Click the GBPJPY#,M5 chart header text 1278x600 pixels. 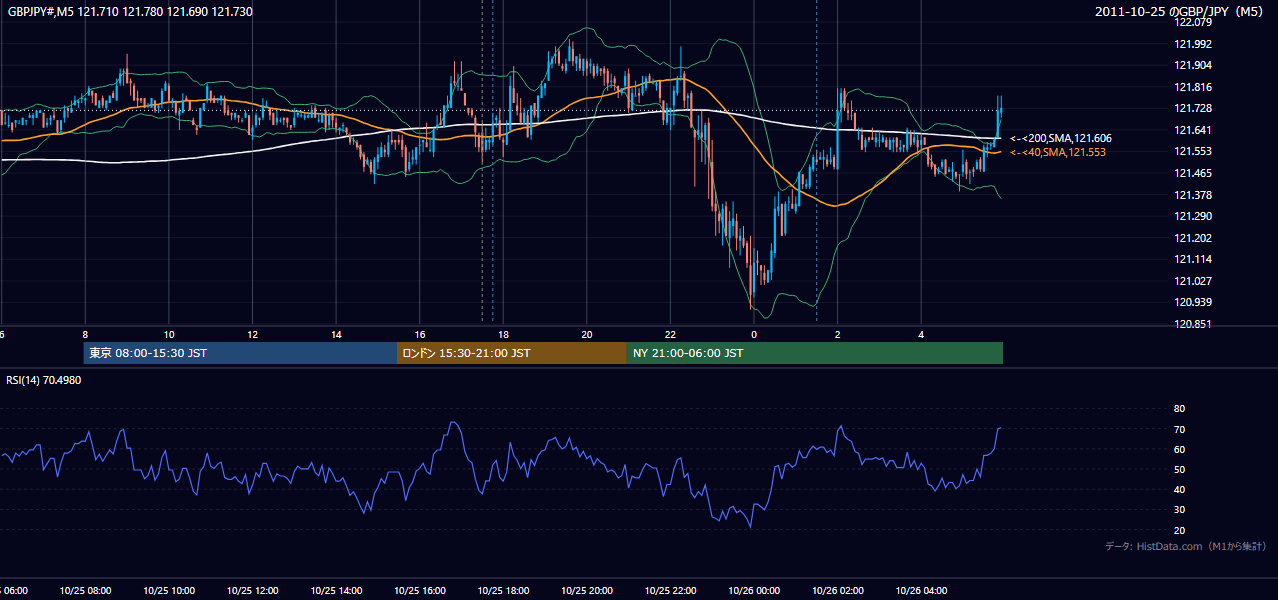click(130, 11)
